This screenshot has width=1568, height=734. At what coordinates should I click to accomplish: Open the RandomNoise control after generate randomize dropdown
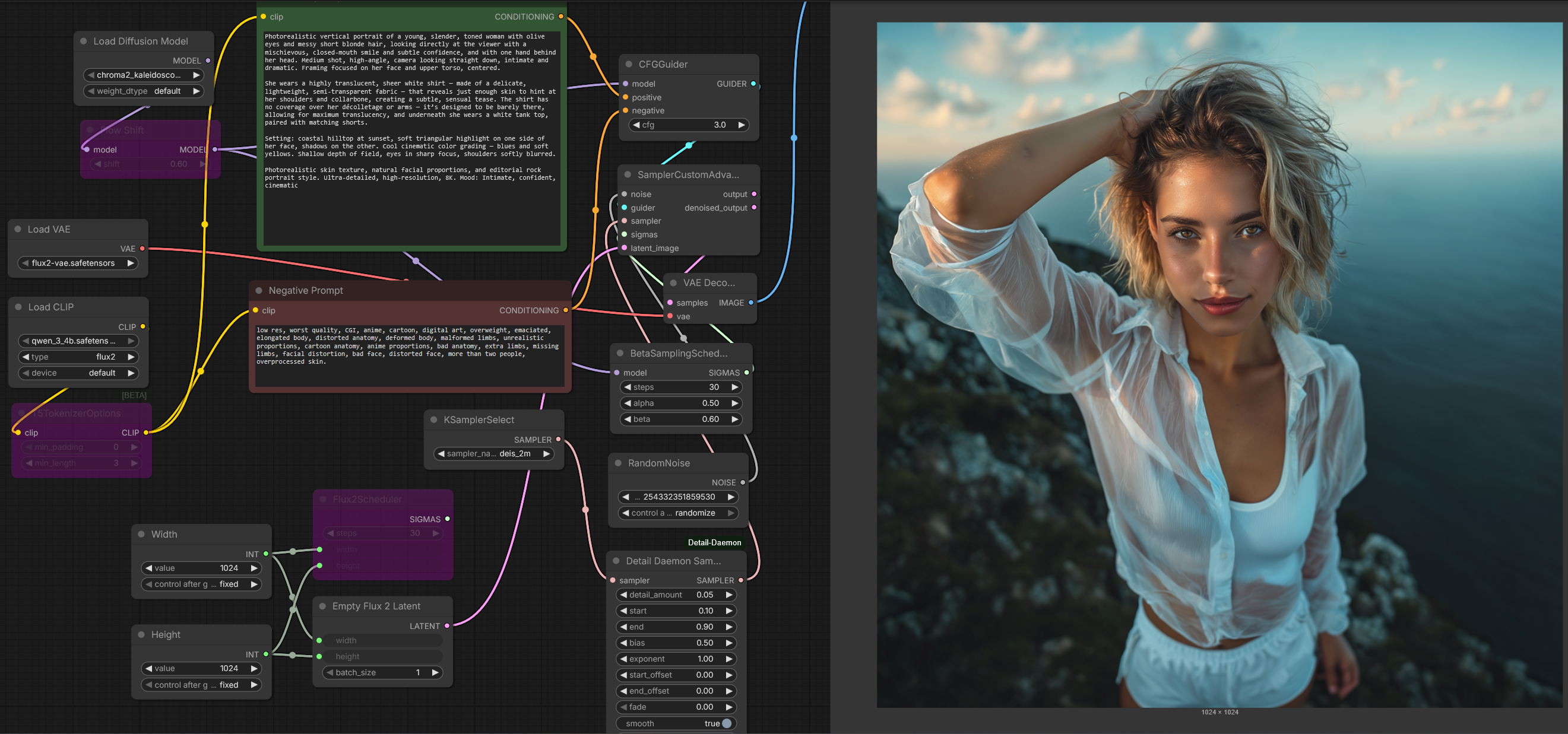[677, 513]
